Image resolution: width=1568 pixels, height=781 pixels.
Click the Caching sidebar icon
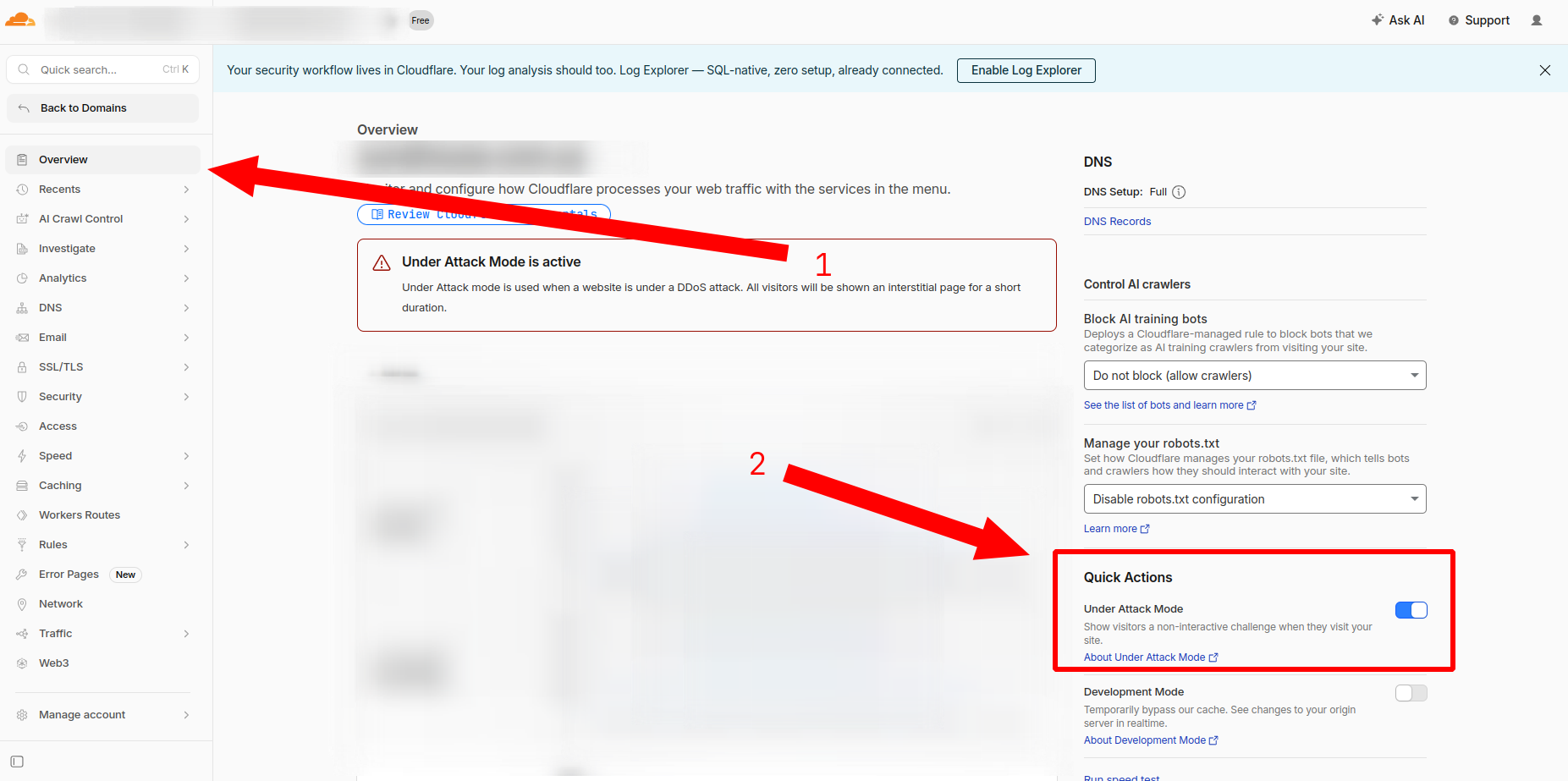(22, 486)
